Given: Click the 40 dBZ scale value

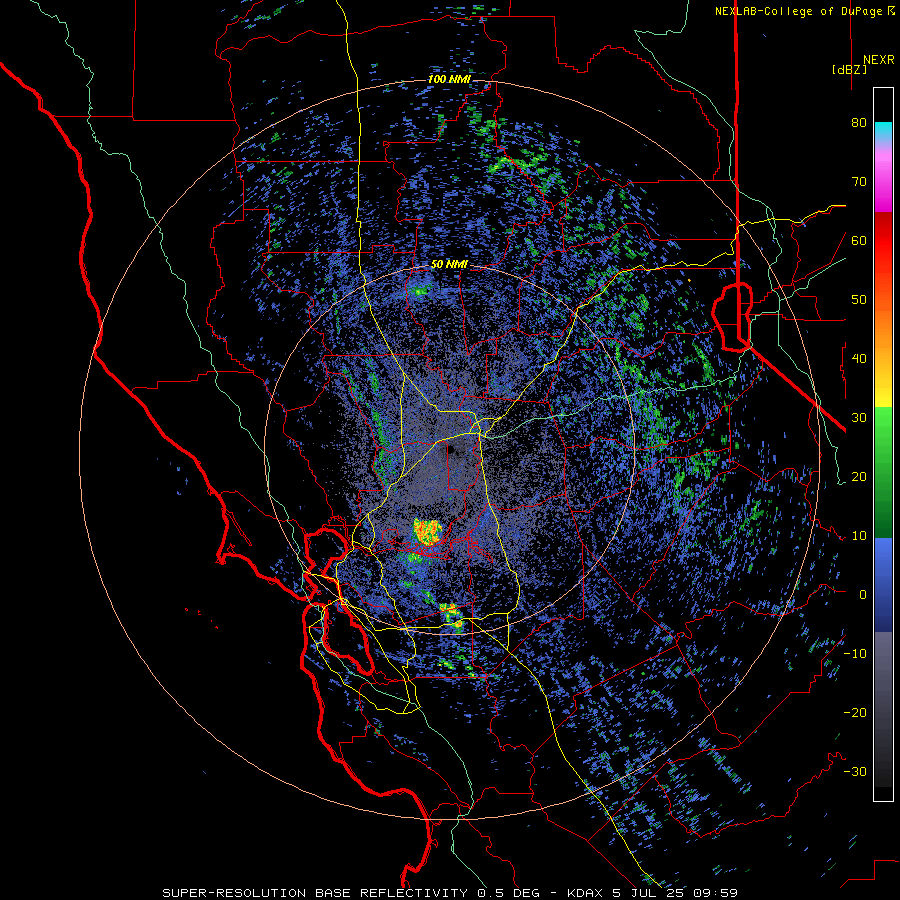Looking at the screenshot, I should click(859, 359).
